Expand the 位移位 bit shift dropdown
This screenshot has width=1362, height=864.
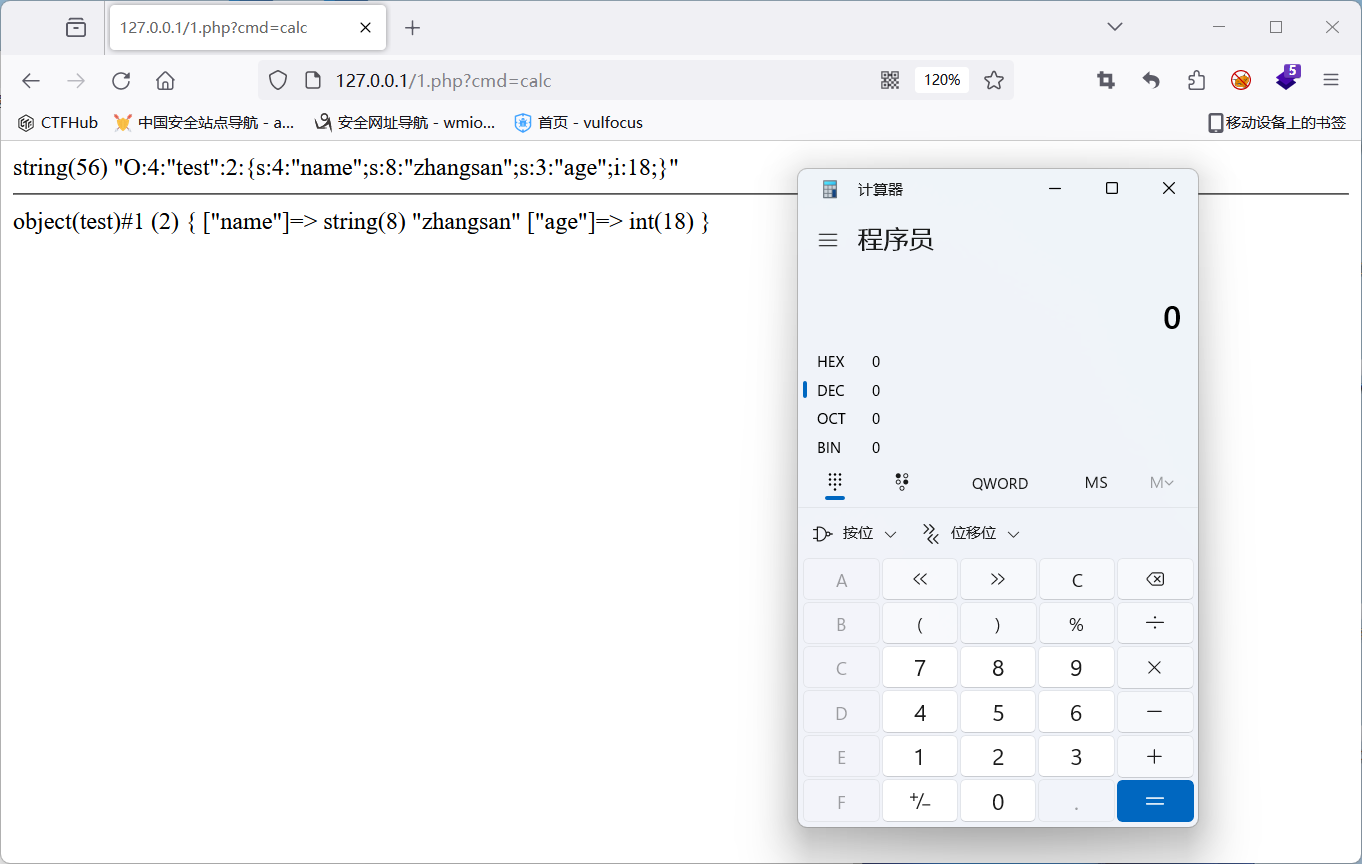(971, 533)
